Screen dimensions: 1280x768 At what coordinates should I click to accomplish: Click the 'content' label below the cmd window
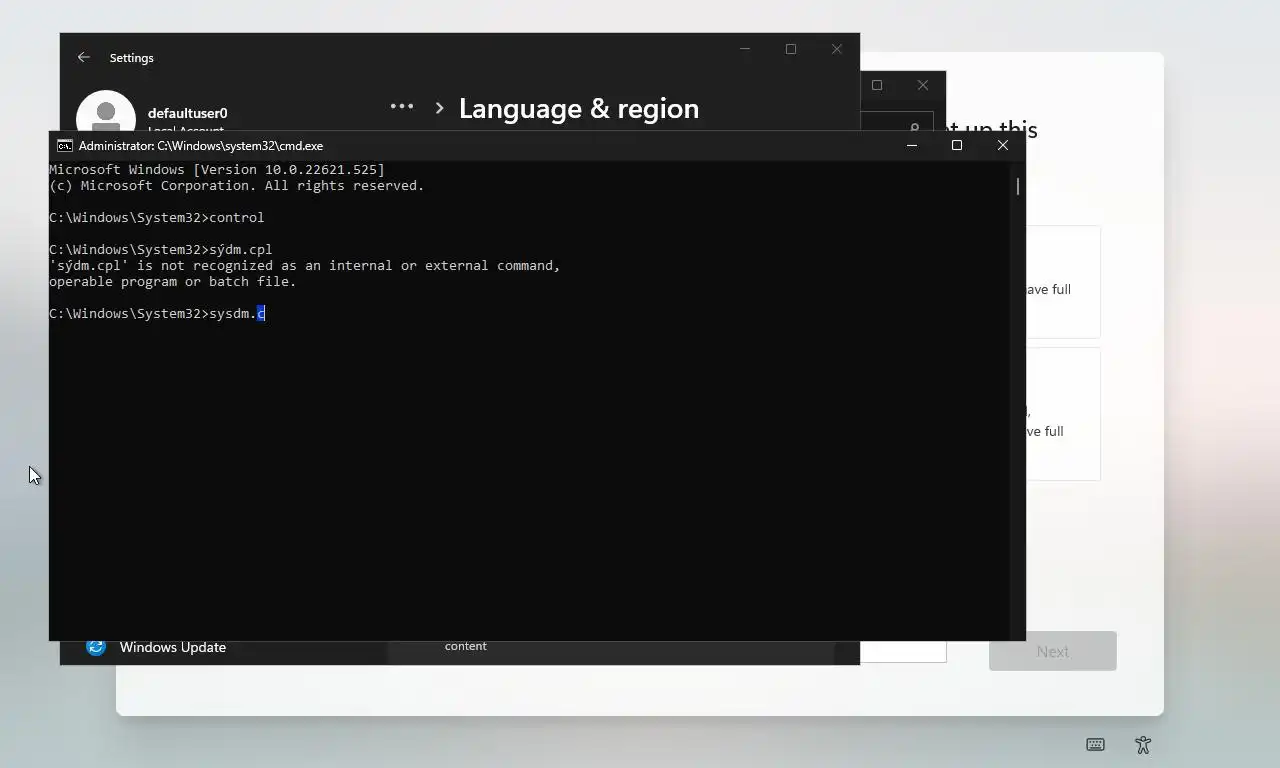pos(466,646)
